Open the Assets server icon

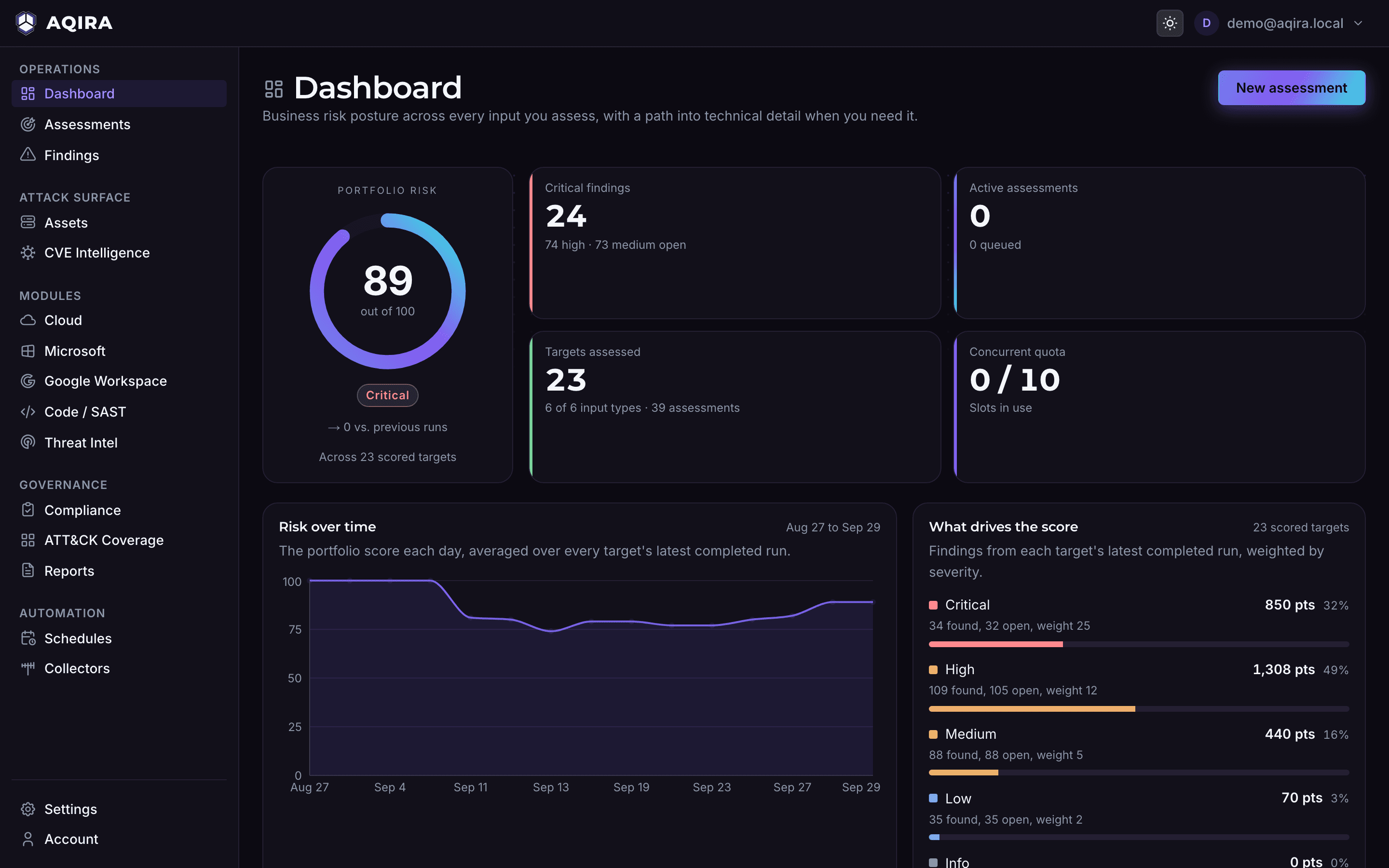point(28,222)
